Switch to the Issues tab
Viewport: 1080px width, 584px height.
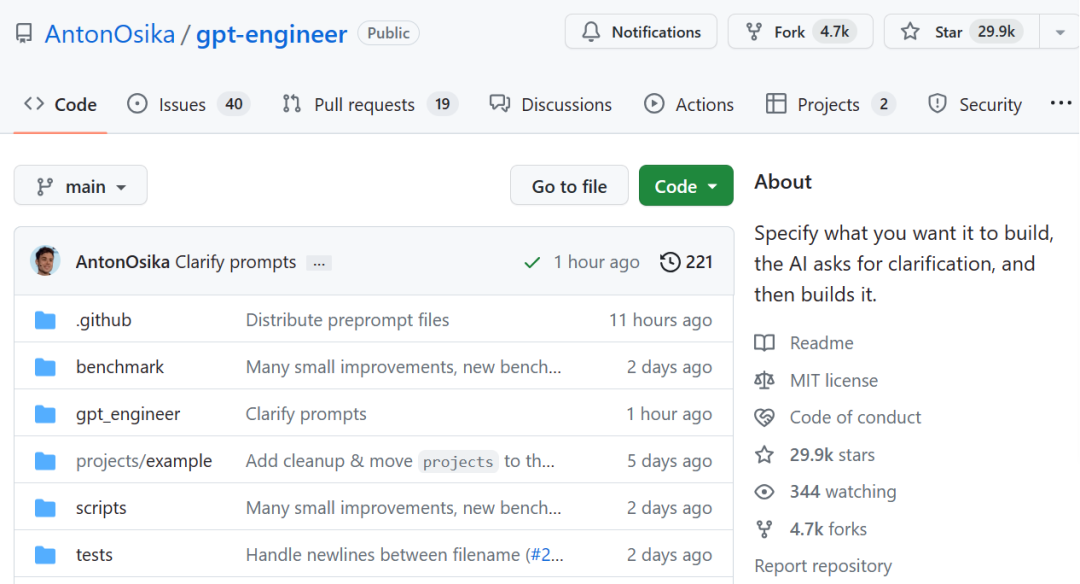click(x=187, y=104)
